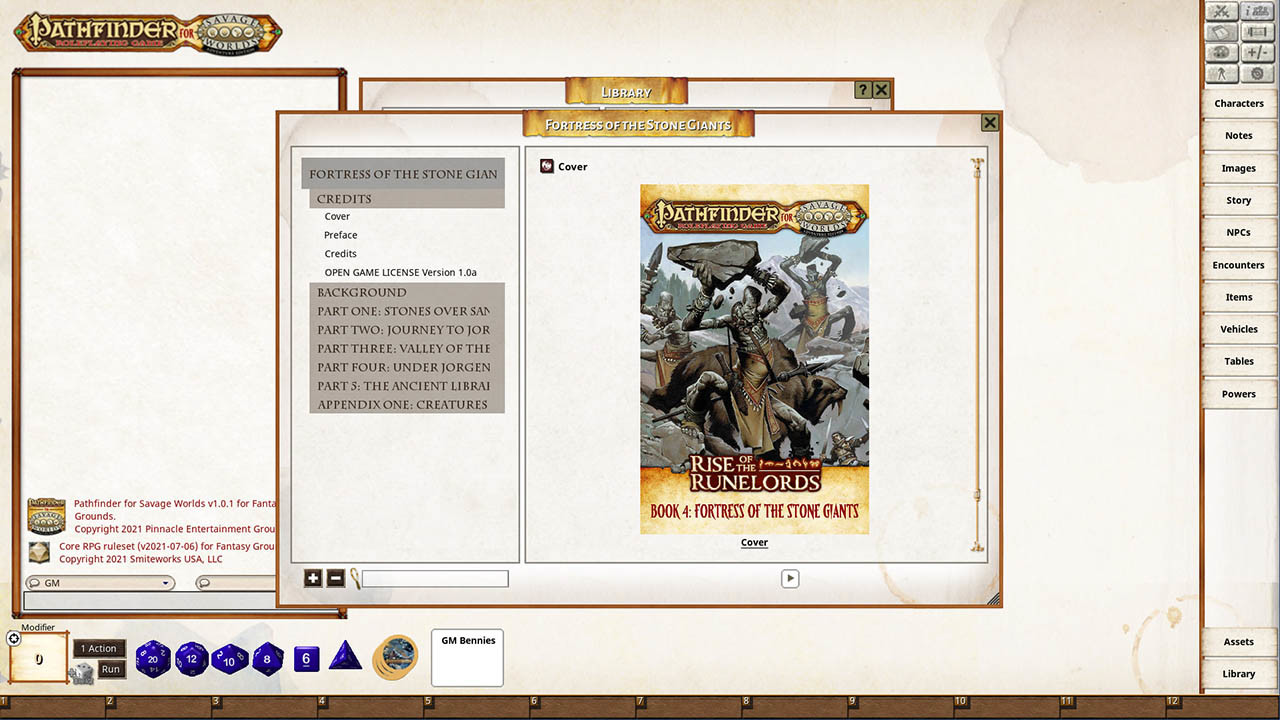Expand the BACKGROUND section
1280x720 pixels.
point(407,292)
